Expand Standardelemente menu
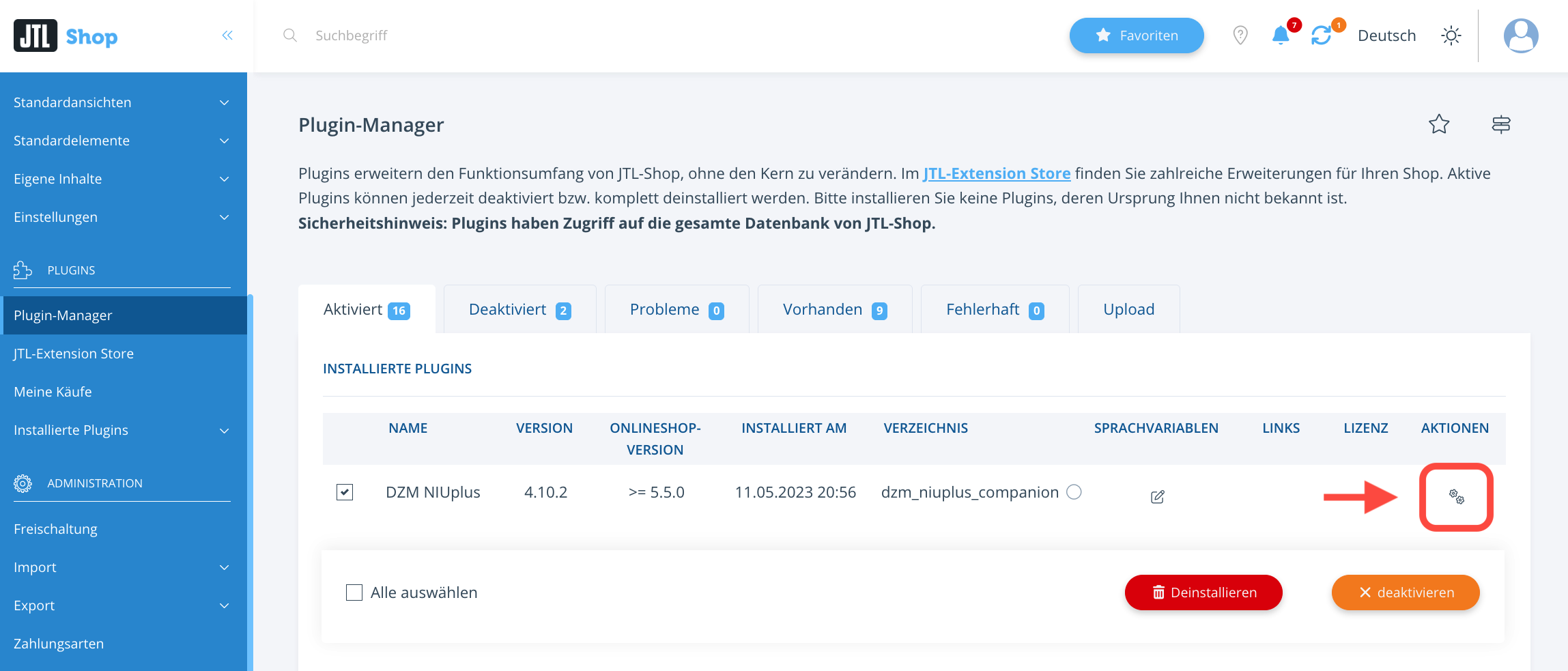This screenshot has height=671, width=1568. (x=124, y=141)
